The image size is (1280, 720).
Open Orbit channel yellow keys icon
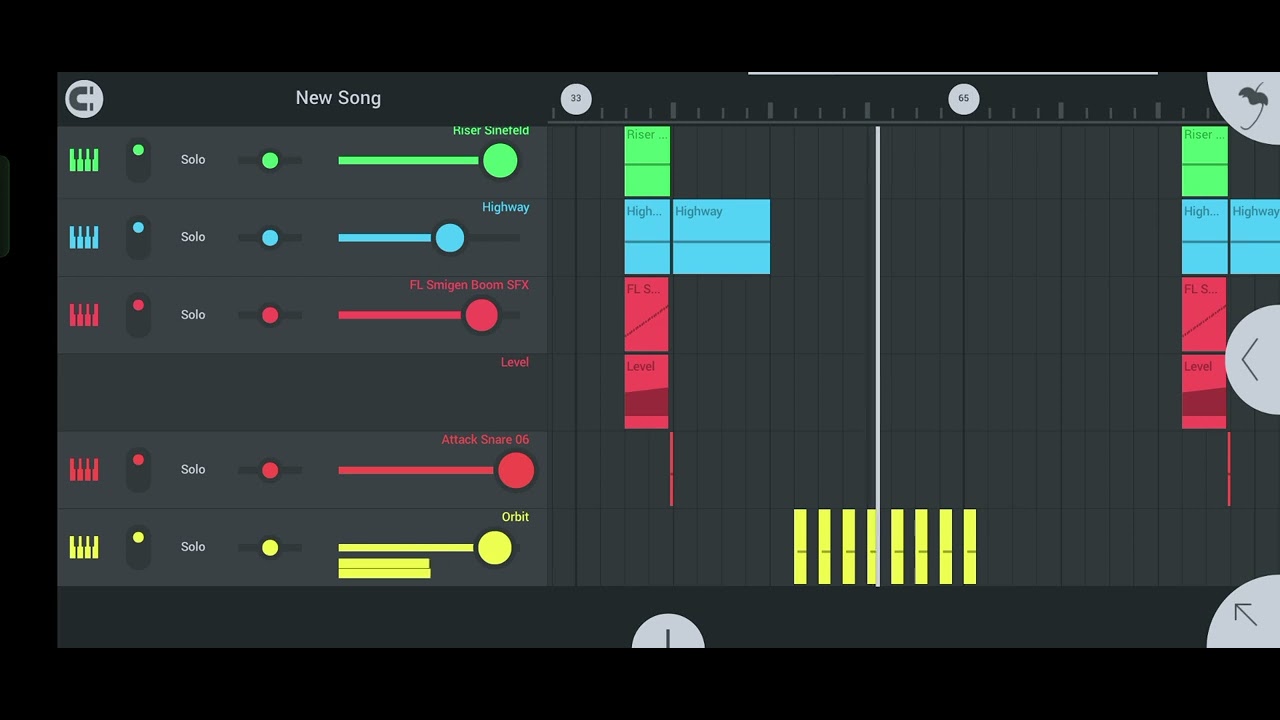point(84,547)
